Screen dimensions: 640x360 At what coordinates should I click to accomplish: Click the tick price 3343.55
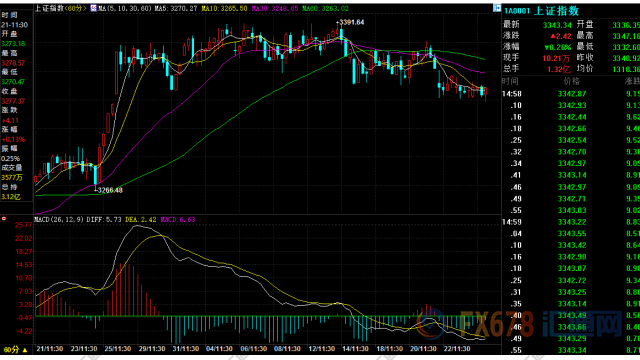tap(572, 234)
